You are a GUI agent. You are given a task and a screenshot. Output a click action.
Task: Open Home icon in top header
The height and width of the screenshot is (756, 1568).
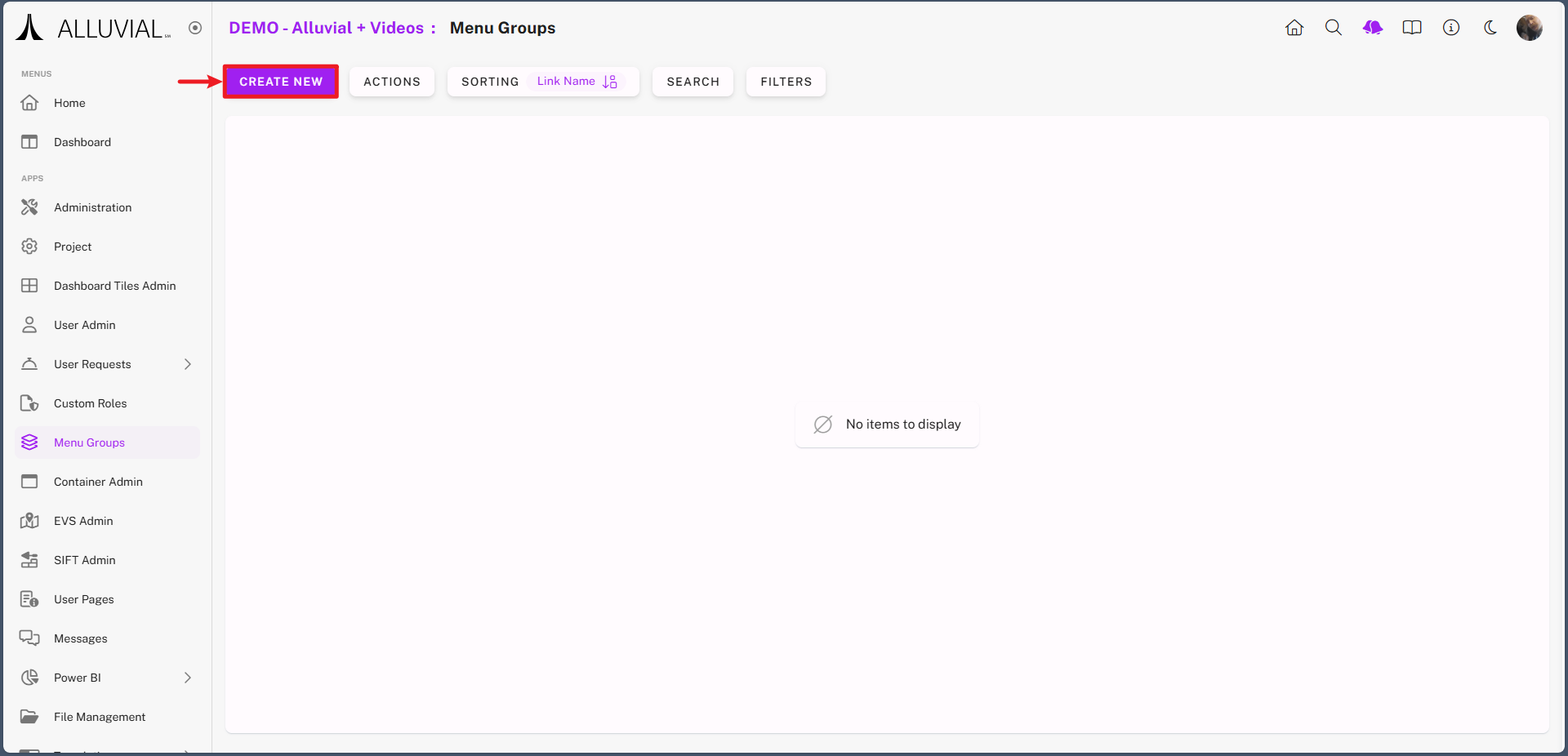click(x=1294, y=28)
